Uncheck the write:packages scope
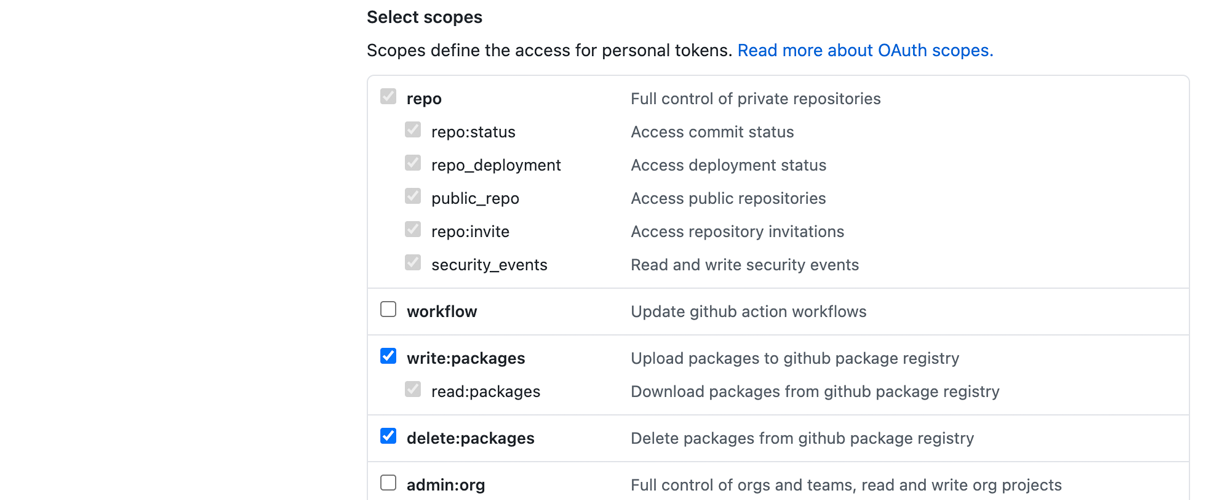Screen dimensions: 1230x500 [388, 356]
